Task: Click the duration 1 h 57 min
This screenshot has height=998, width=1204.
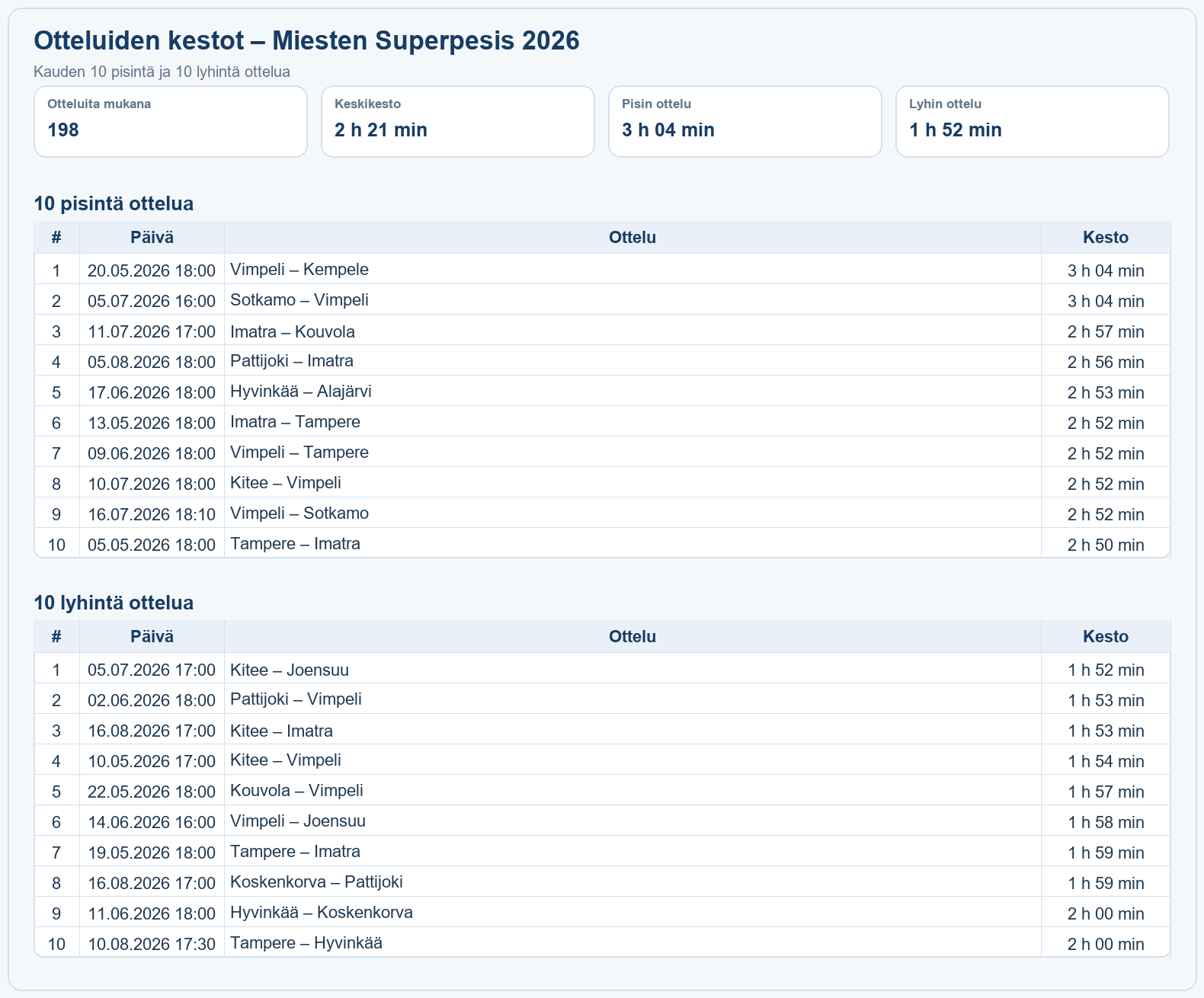Action: (x=1106, y=792)
